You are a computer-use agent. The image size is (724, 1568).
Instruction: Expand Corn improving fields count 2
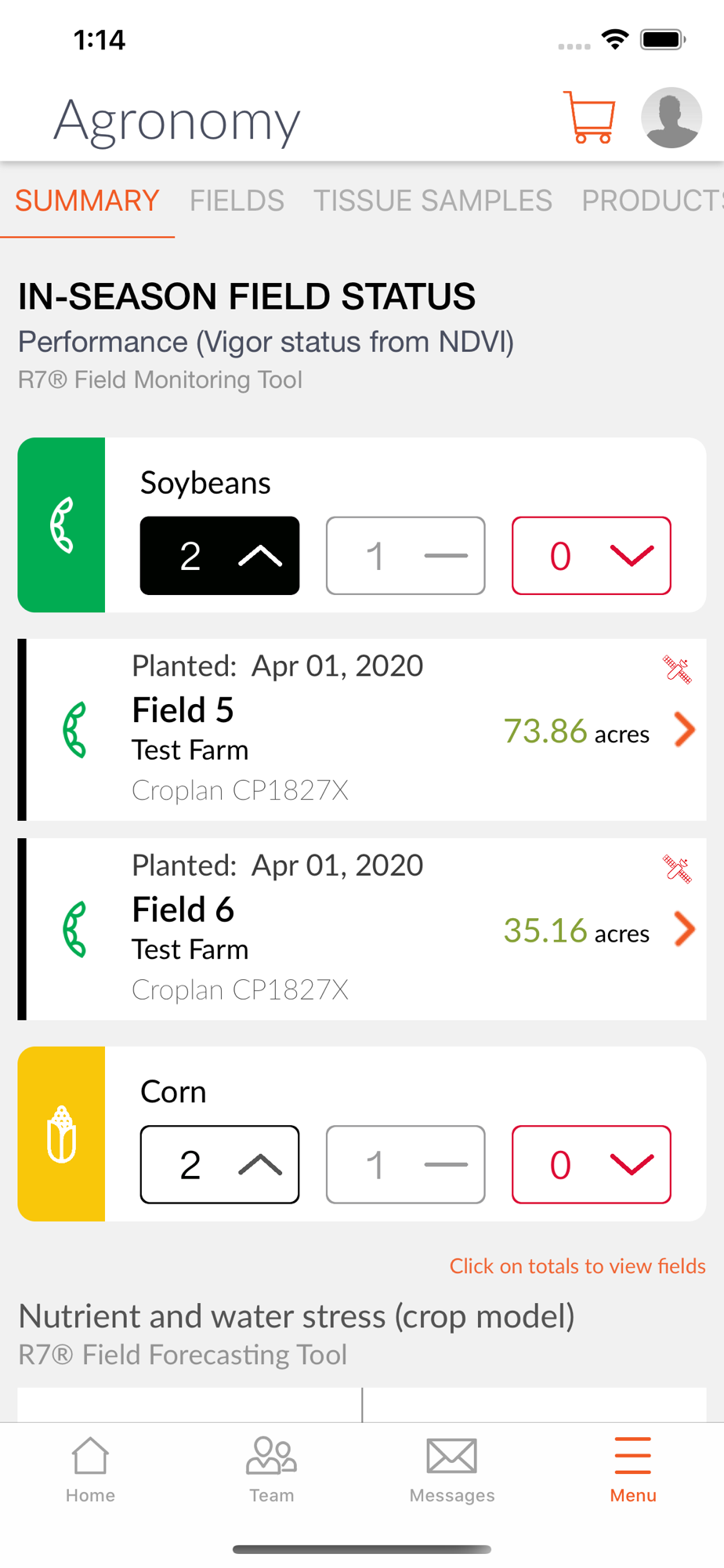tap(219, 1165)
